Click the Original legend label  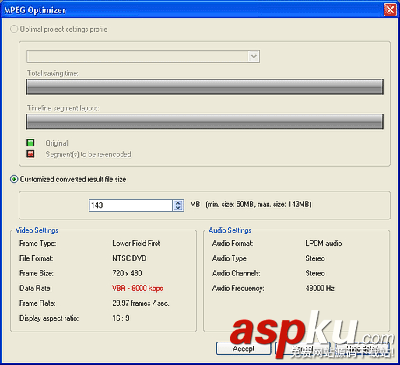tap(57, 143)
